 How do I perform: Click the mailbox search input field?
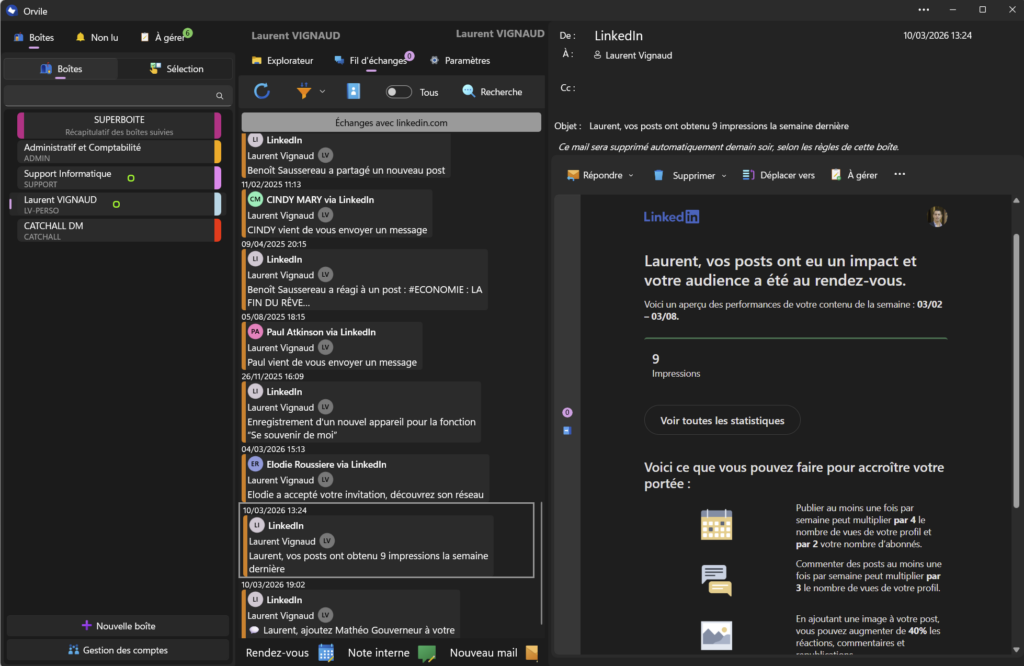[x=110, y=96]
